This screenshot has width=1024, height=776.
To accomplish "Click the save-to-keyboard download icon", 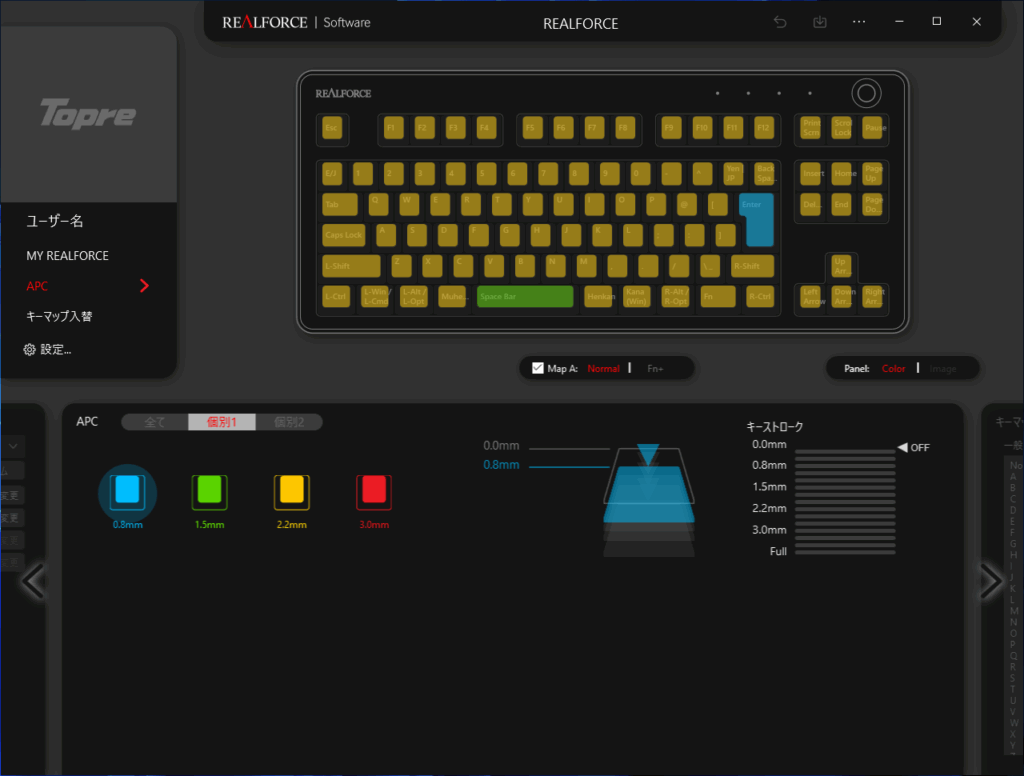I will coord(820,22).
